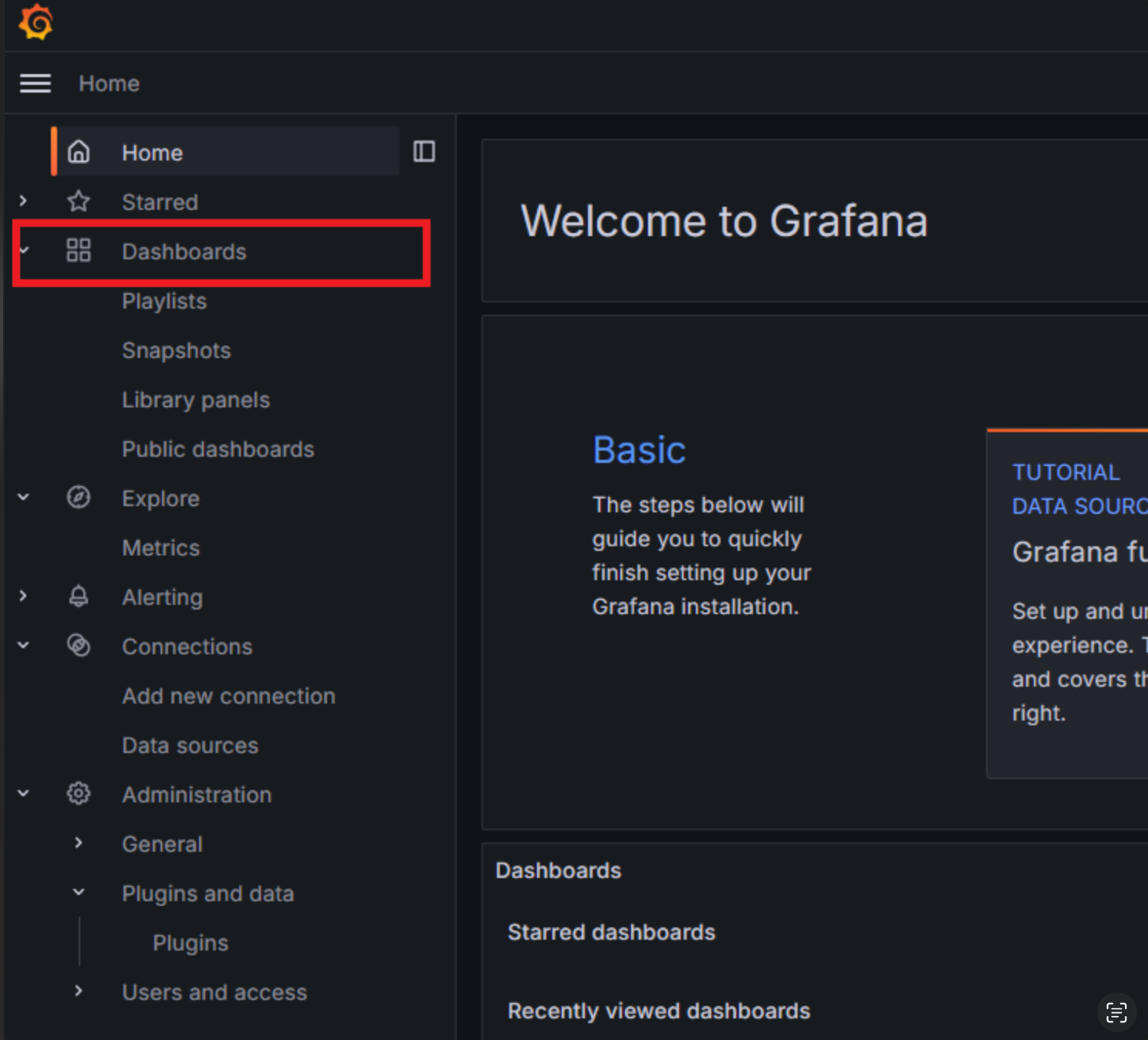
Task: Collapse the Connections section chevron
Action: (23, 646)
